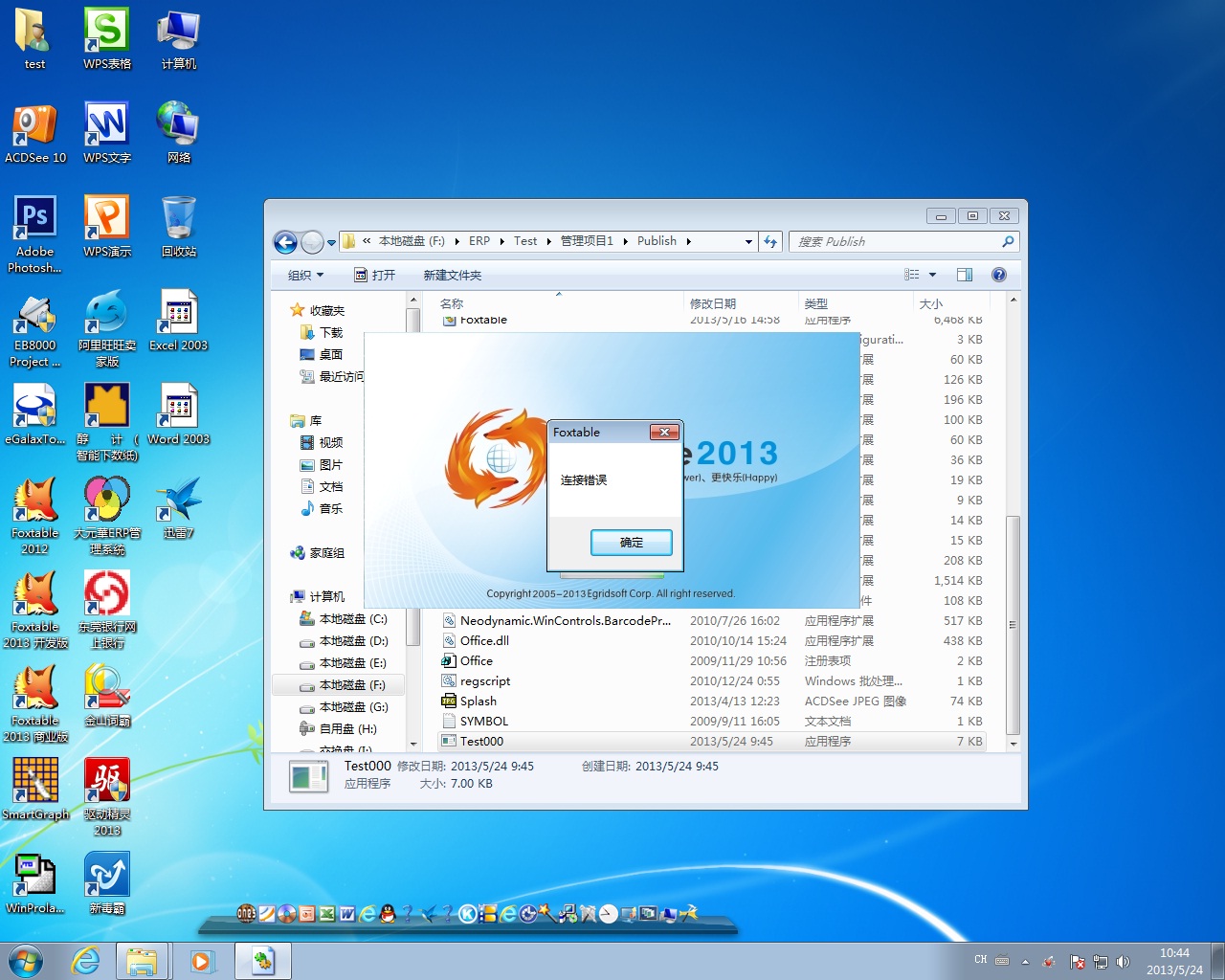Screen dimensions: 1225x980
Task: Open the WPS表格 desktop shortcut
Action: point(106,33)
